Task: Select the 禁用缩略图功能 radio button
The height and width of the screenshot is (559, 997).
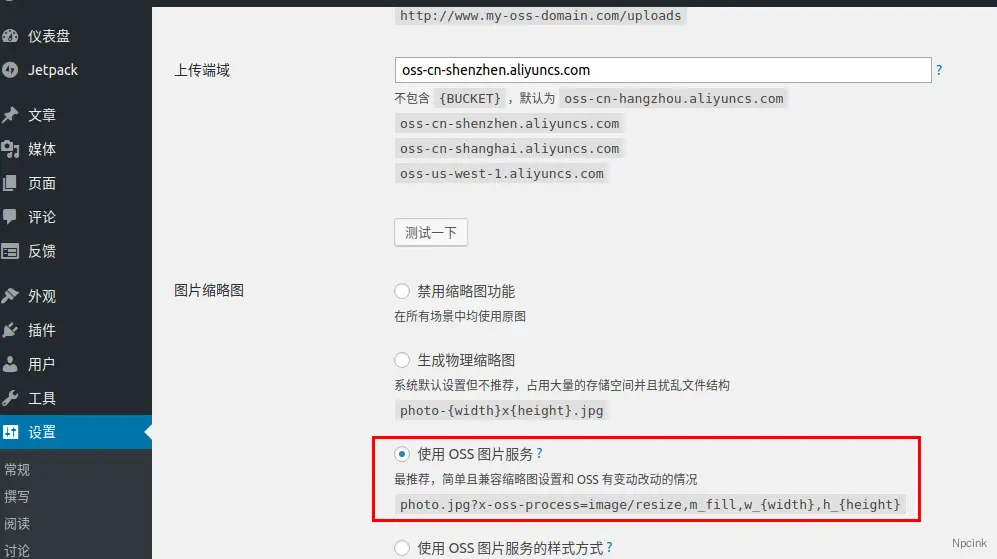Action: point(402,291)
